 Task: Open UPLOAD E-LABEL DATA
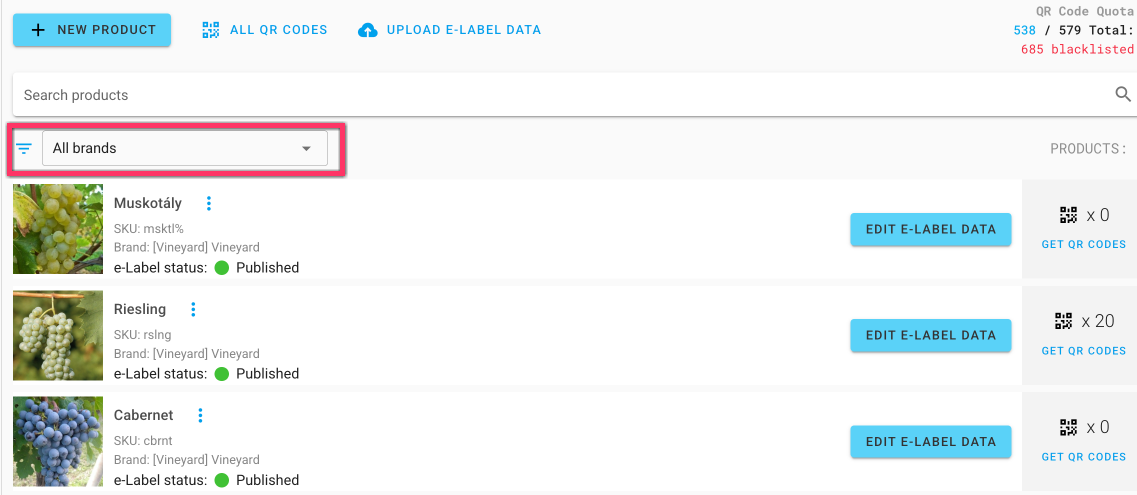click(450, 30)
